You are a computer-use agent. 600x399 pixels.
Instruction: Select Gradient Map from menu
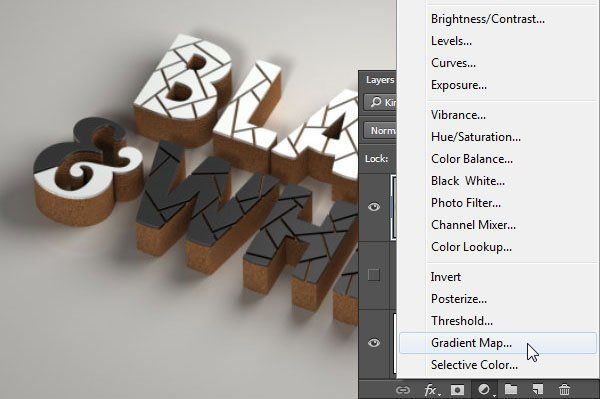[x=498, y=343]
